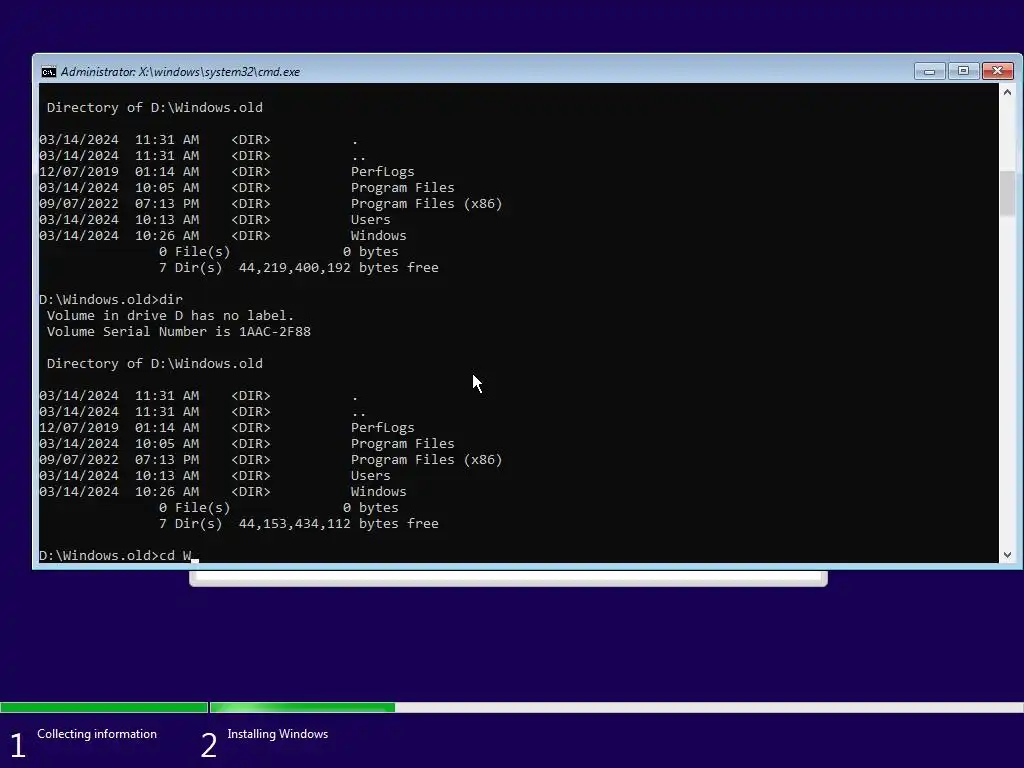
Task: Click the 'D:\Windows.old>dir' command line
Action: [x=111, y=300]
